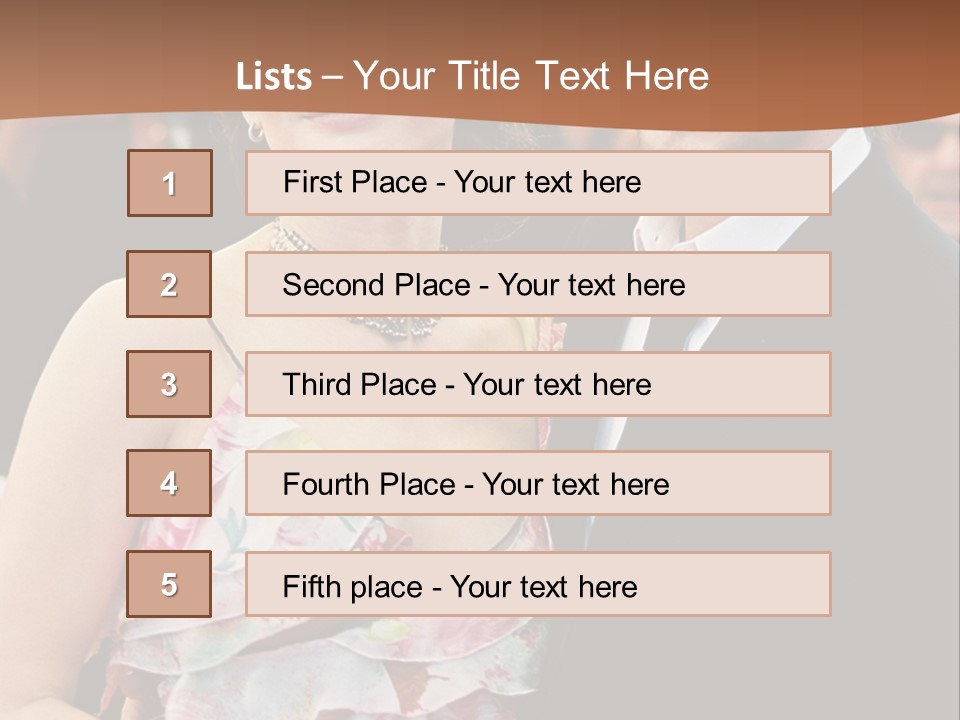Click the Your Title Text Here phrase
The height and width of the screenshot is (720, 960).
point(531,76)
